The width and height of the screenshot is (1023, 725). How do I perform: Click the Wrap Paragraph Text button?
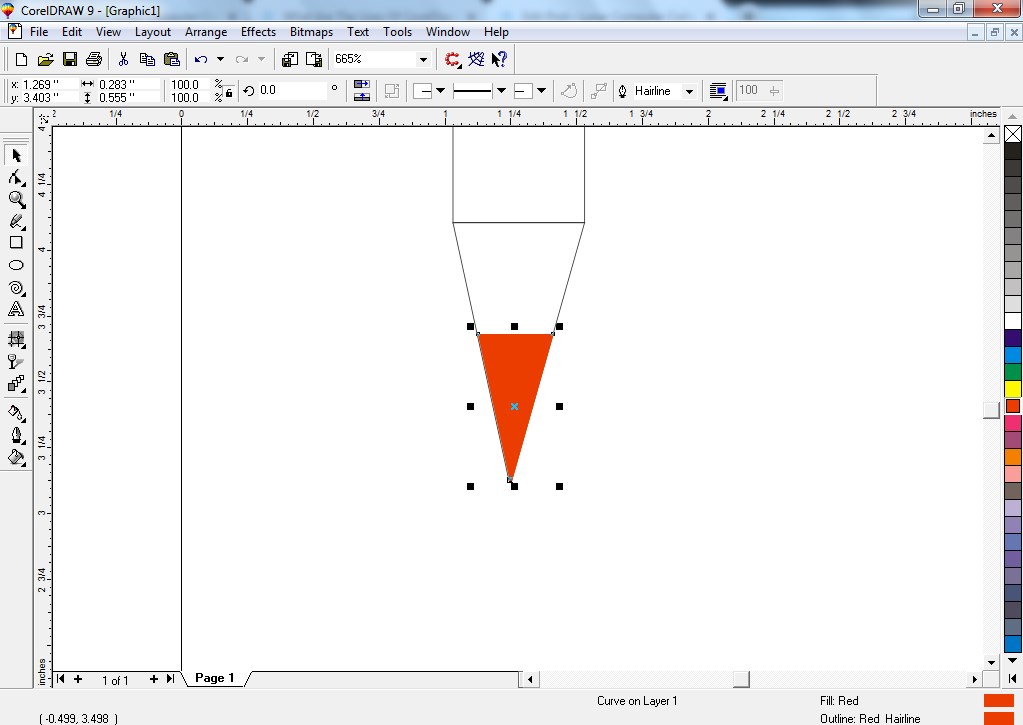point(718,91)
